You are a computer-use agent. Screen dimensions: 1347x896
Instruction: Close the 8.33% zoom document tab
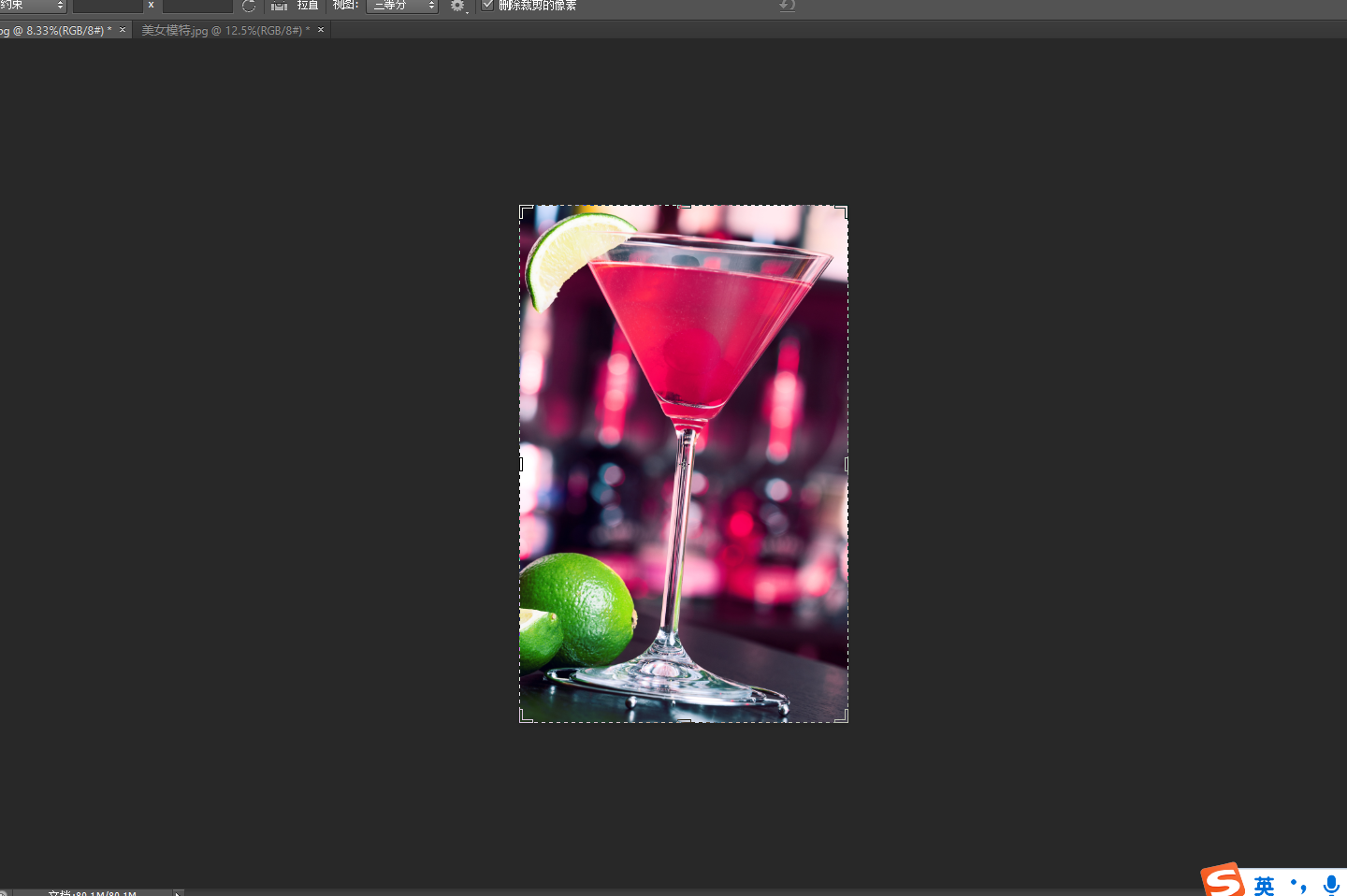coord(122,30)
